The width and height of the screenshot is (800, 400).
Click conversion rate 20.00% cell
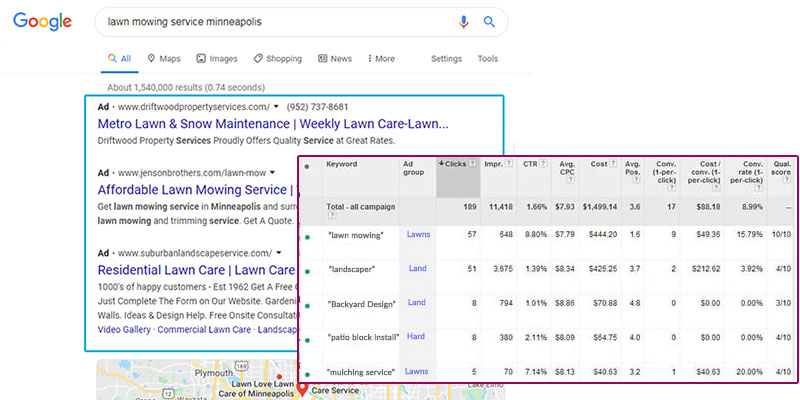click(748, 372)
